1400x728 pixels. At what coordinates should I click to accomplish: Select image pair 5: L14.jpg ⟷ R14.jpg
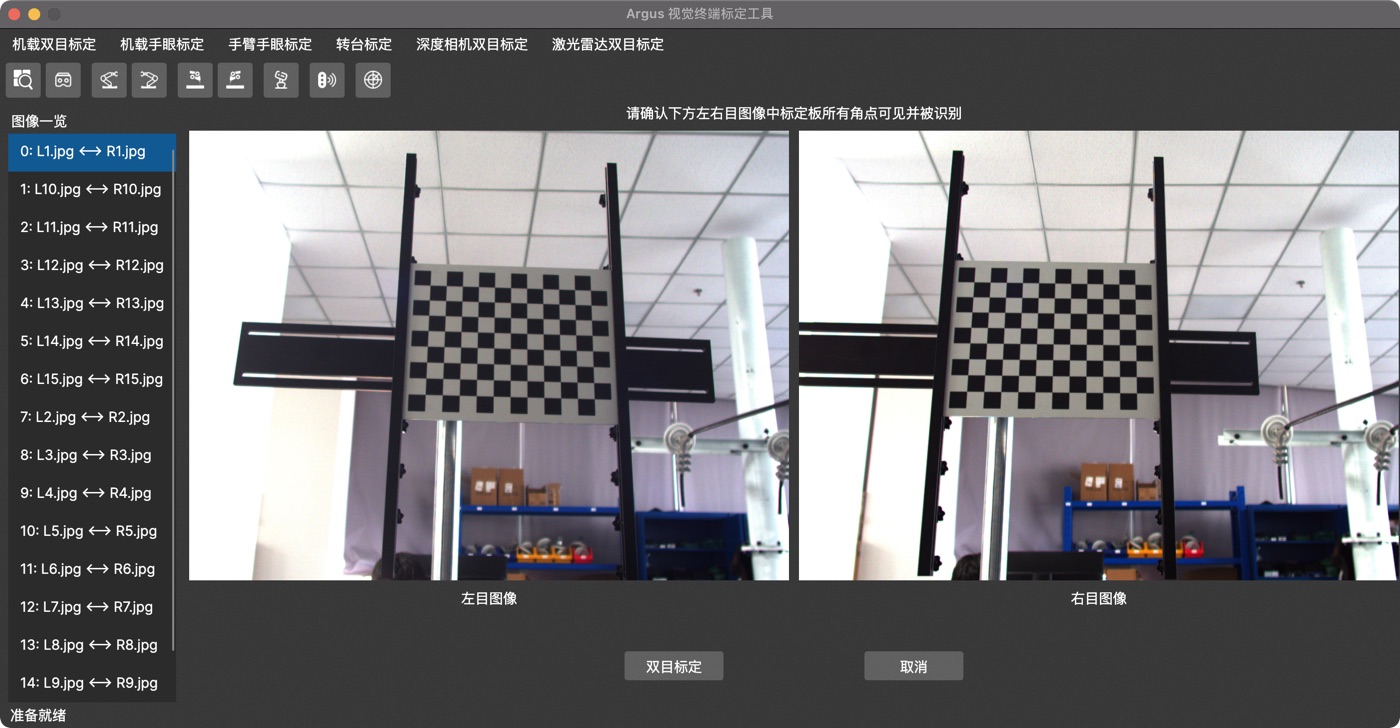pyautogui.click(x=91, y=341)
